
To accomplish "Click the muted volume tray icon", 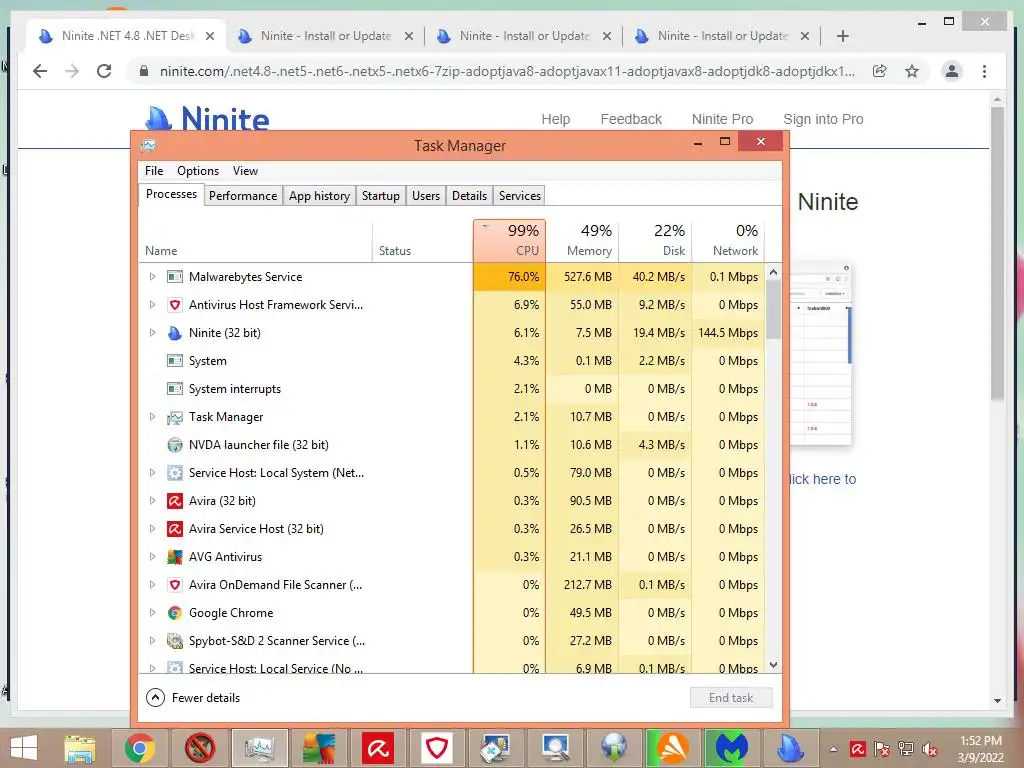I will 930,749.
